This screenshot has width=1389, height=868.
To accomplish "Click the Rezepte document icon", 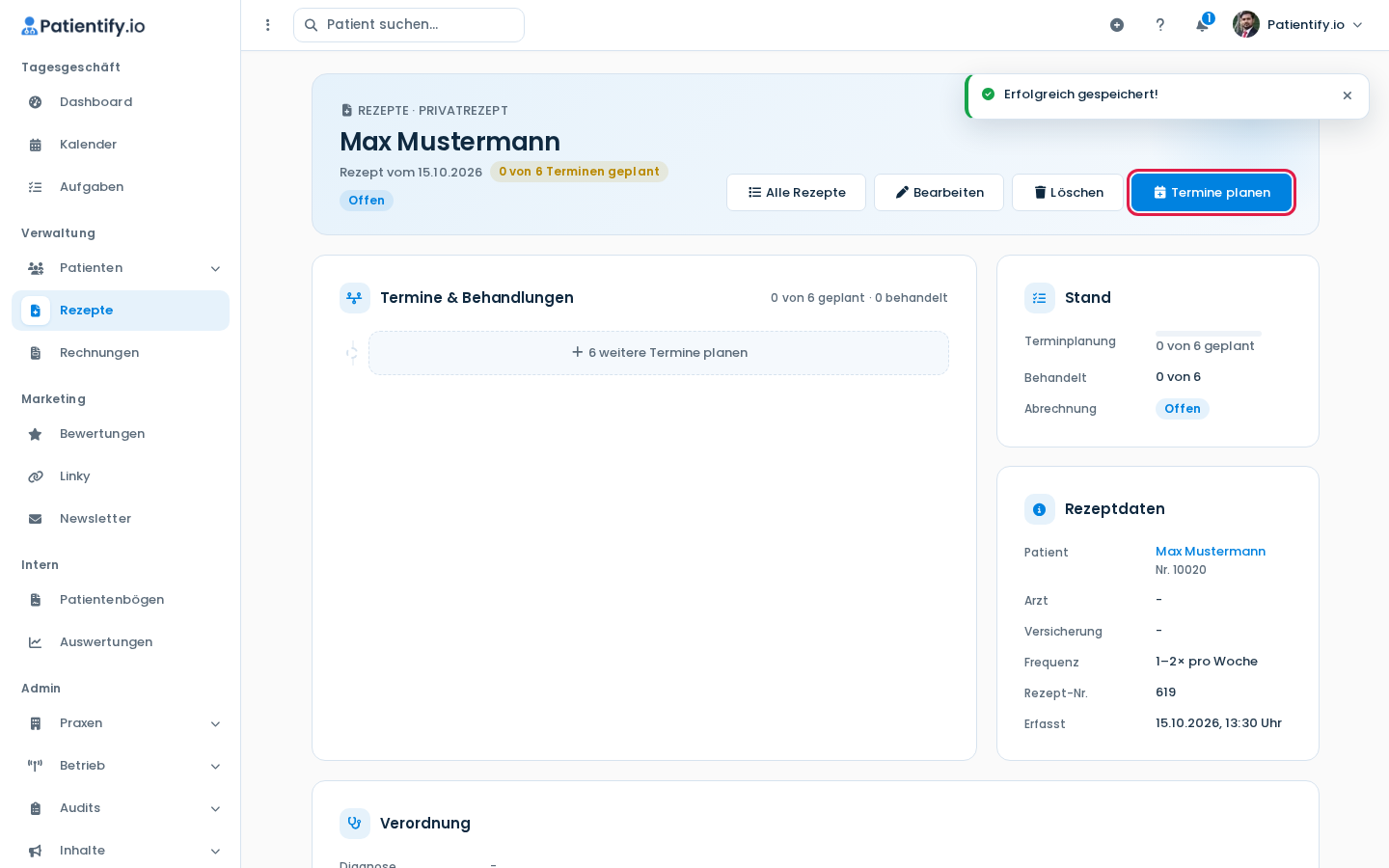I will 36,311.
